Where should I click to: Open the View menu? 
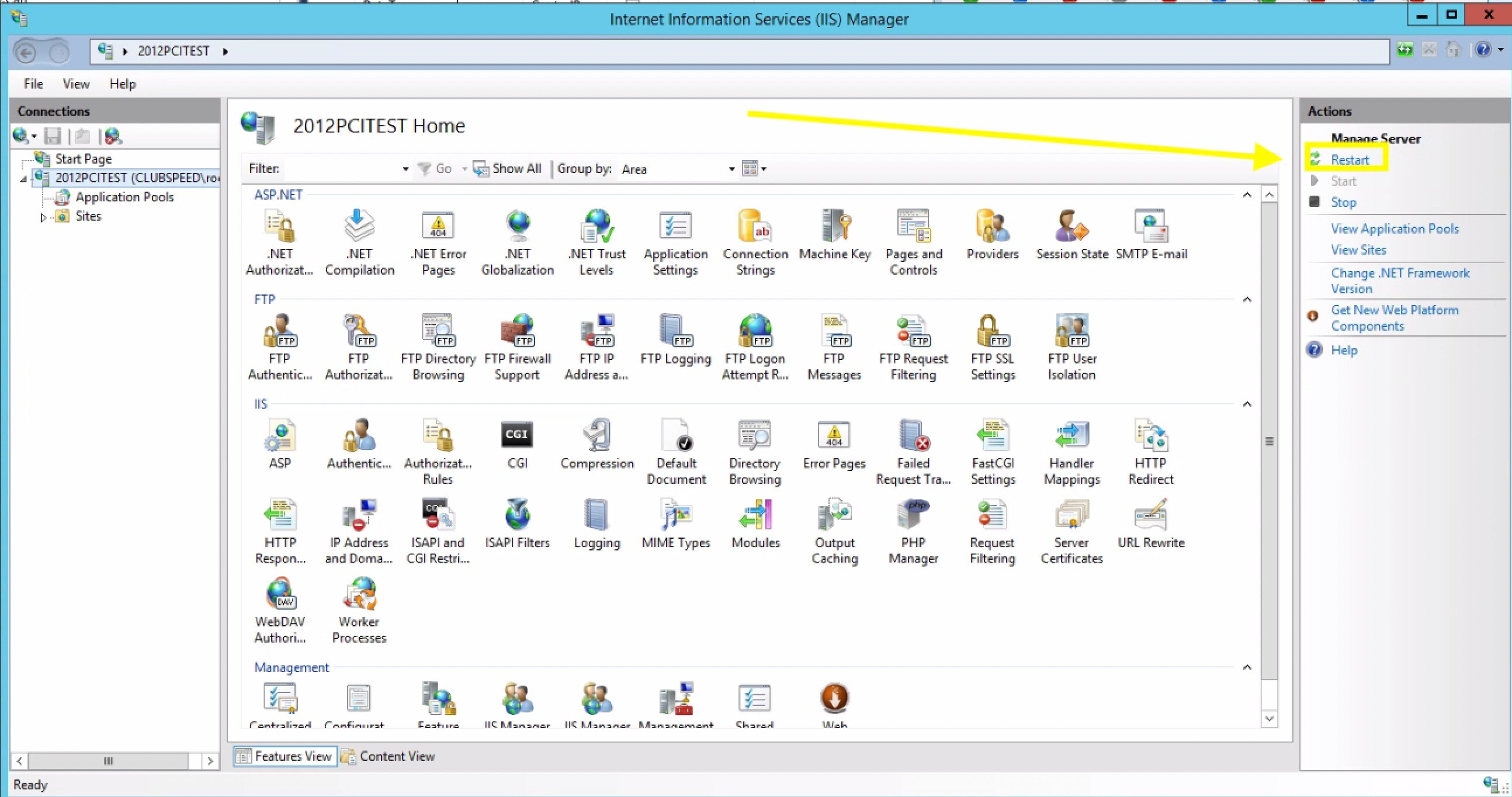pos(77,84)
